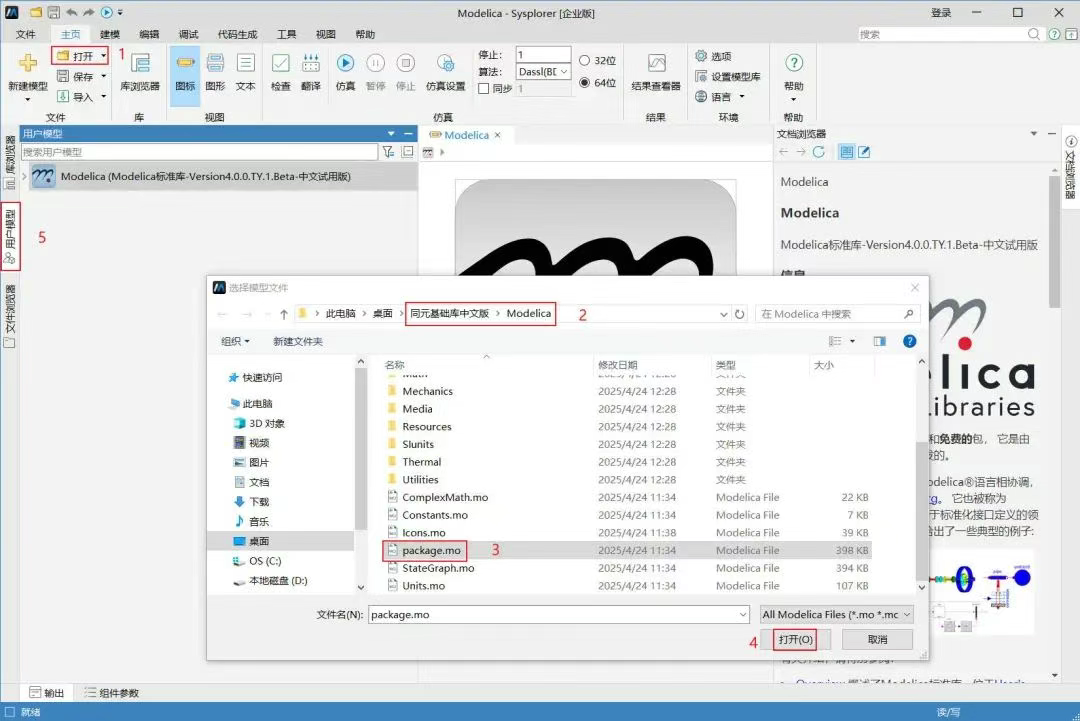Switch to the 工具 ribbon tab
Image resolution: width=1080 pixels, height=721 pixels.
coord(287,34)
